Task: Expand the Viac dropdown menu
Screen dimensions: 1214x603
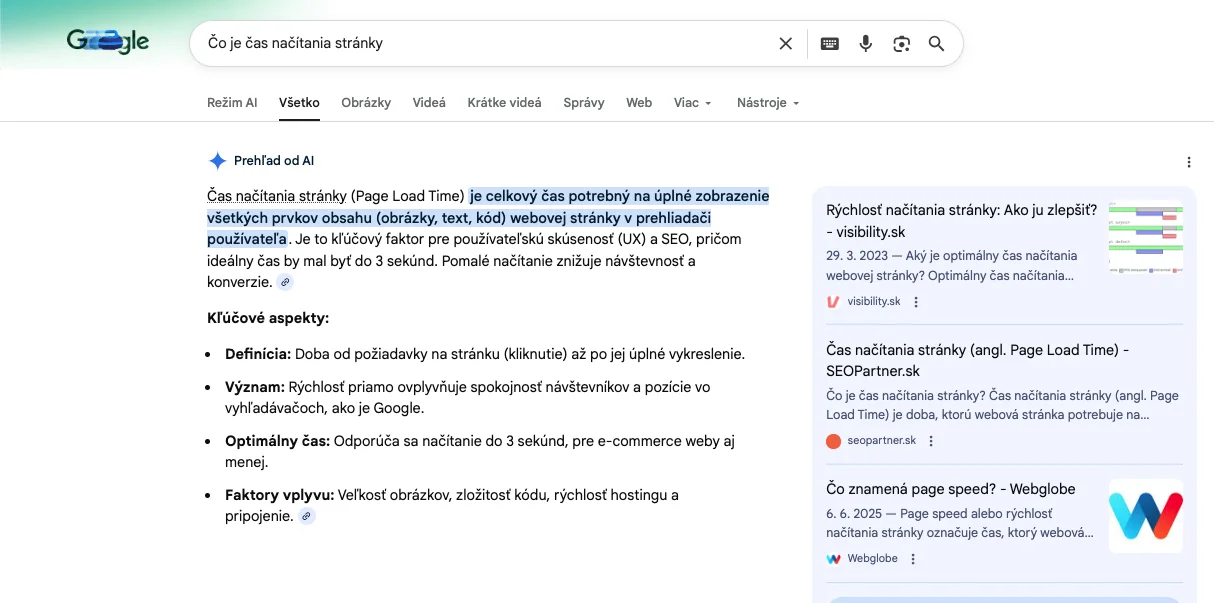Action: [692, 103]
